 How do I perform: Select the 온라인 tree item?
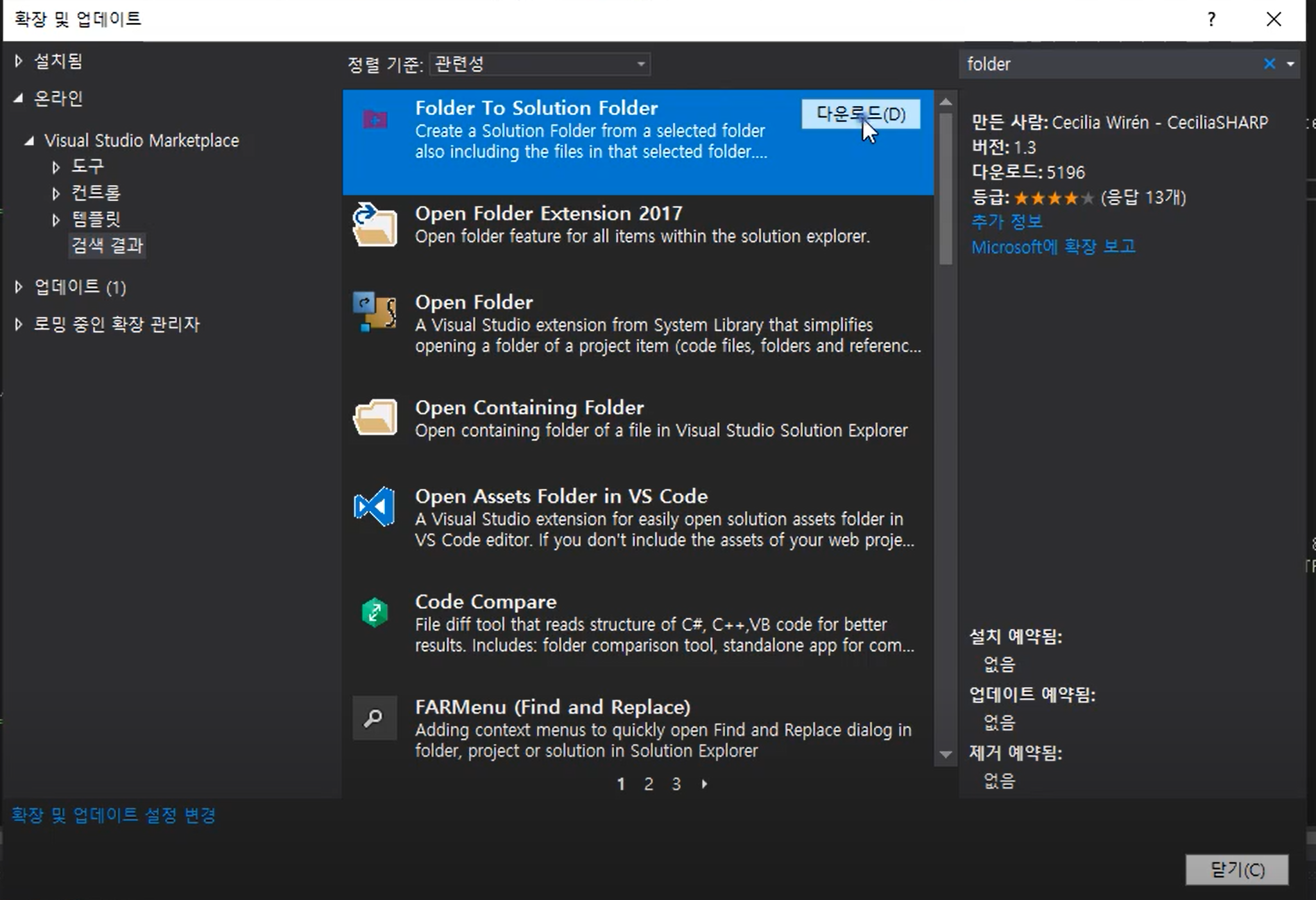coord(58,98)
